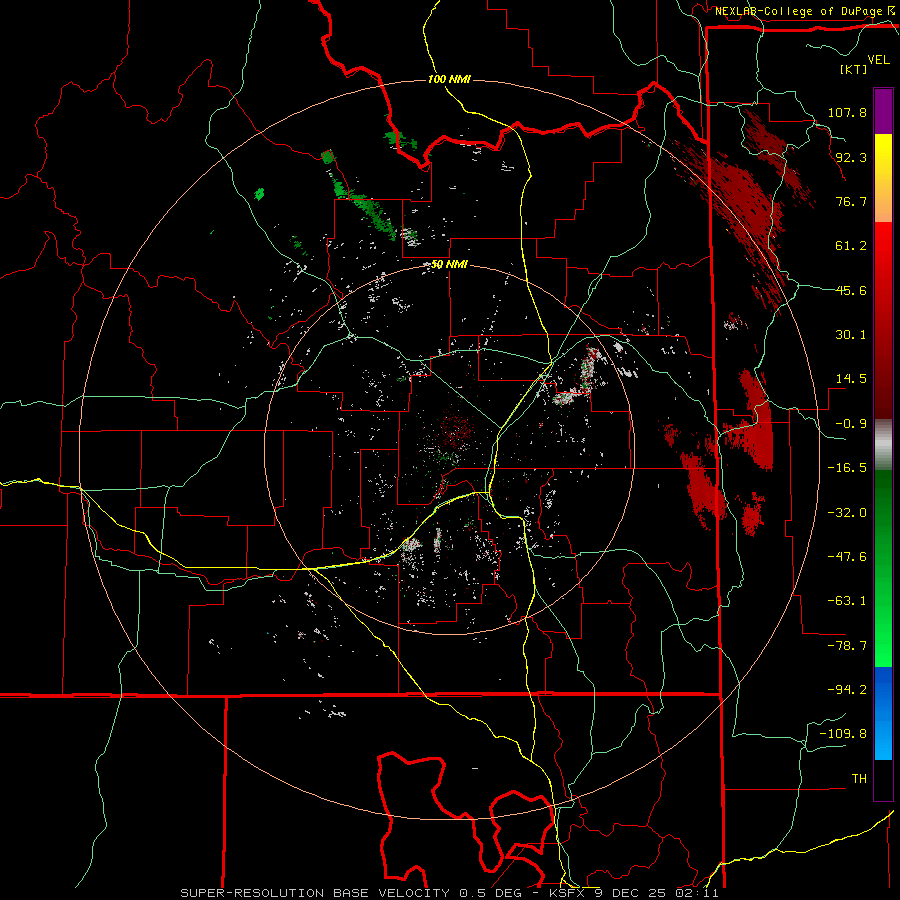Select the -47.6 scale value
This screenshot has height=900, width=900.
(847, 557)
